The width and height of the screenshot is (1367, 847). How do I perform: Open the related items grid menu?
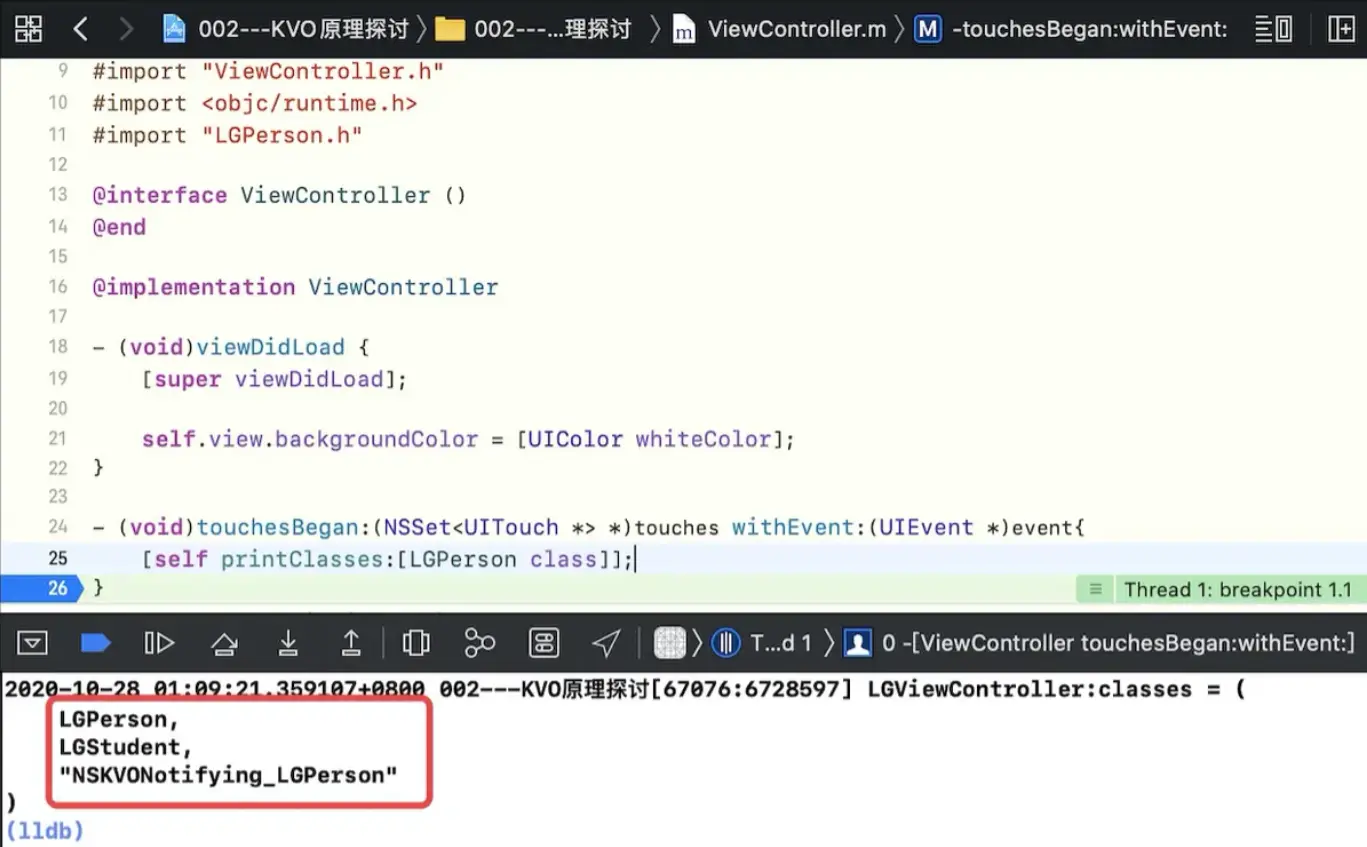[x=29, y=29]
